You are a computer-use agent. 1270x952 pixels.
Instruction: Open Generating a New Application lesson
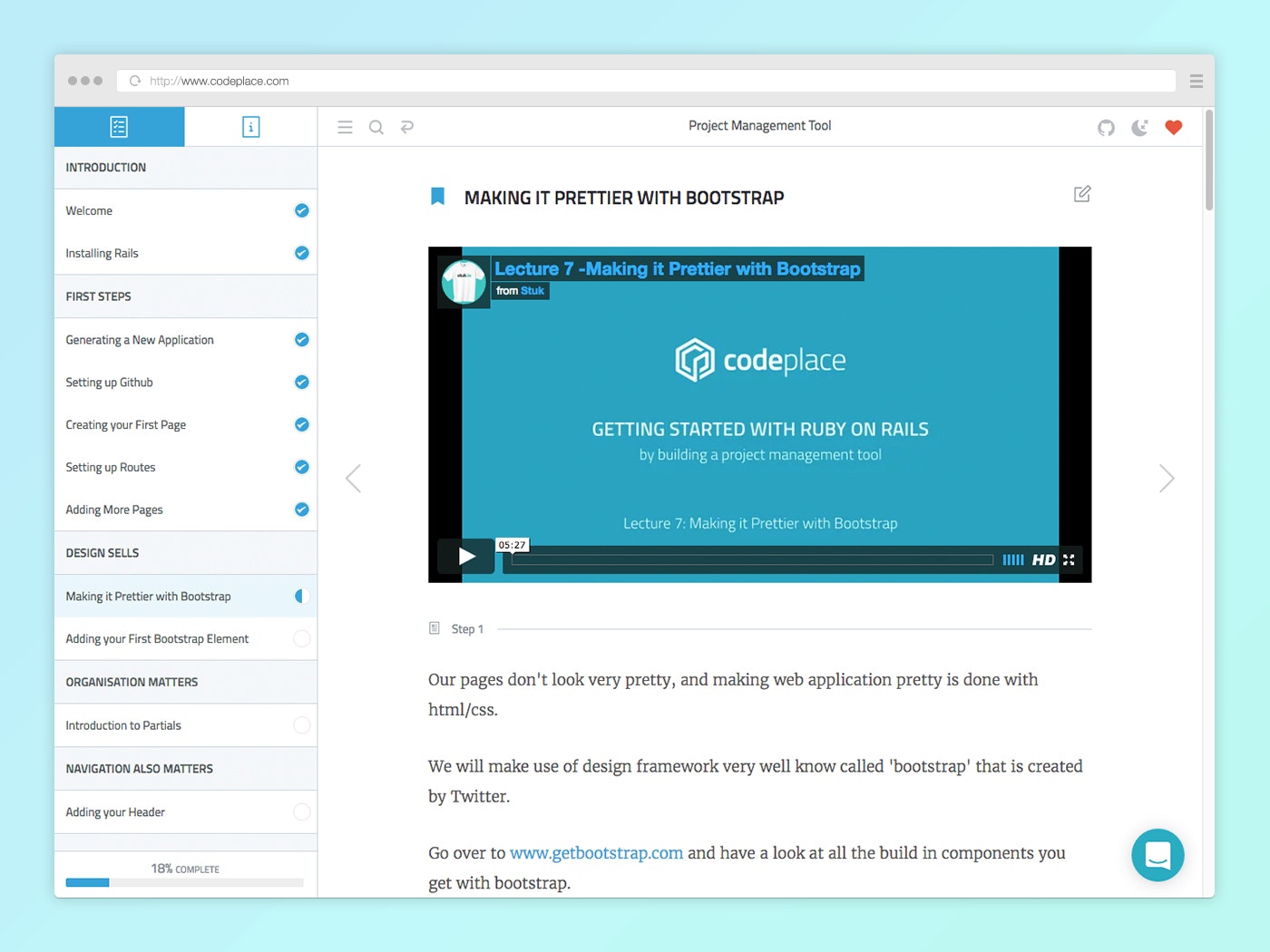pos(186,340)
